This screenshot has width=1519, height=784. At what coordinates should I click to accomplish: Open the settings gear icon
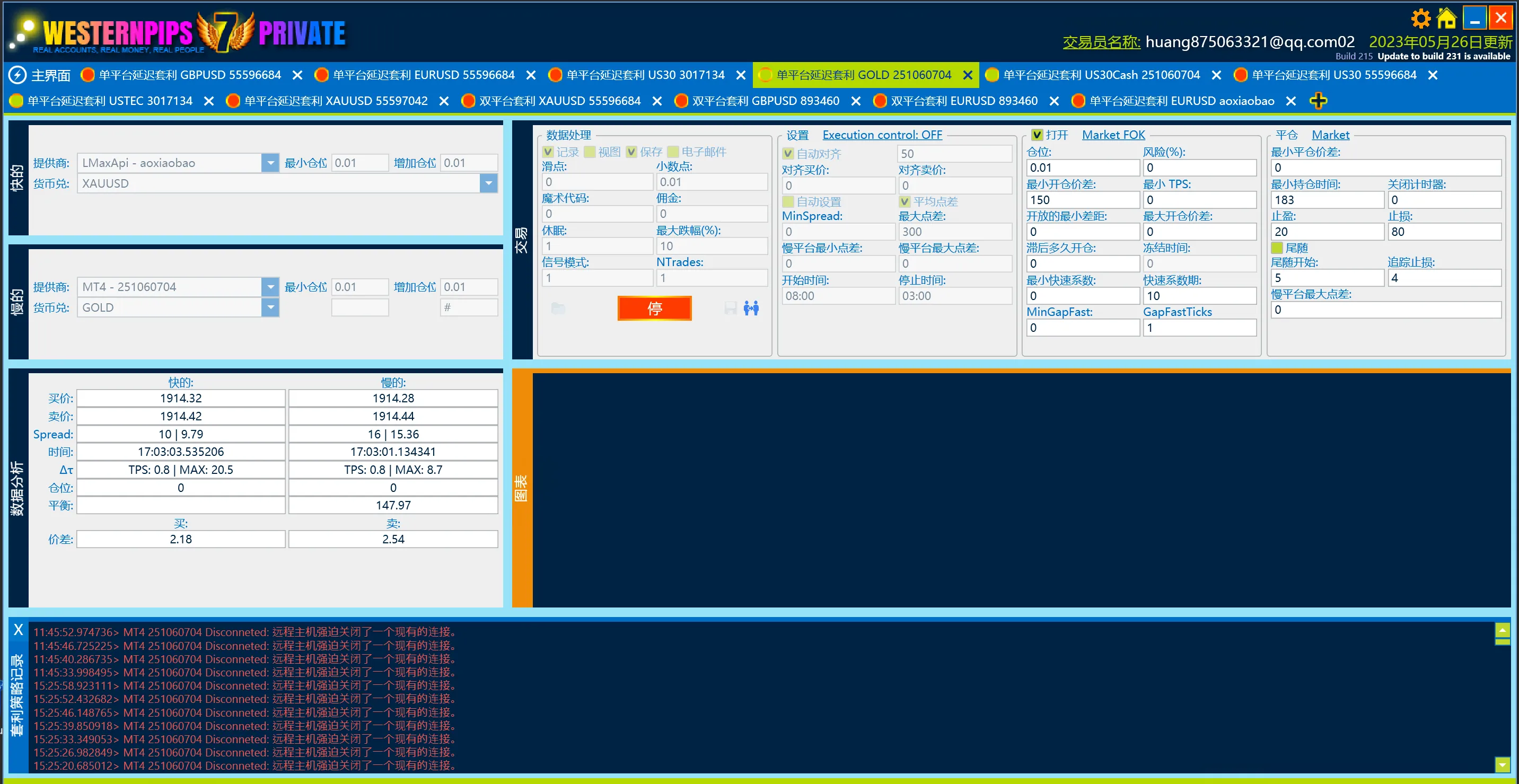point(1421,18)
